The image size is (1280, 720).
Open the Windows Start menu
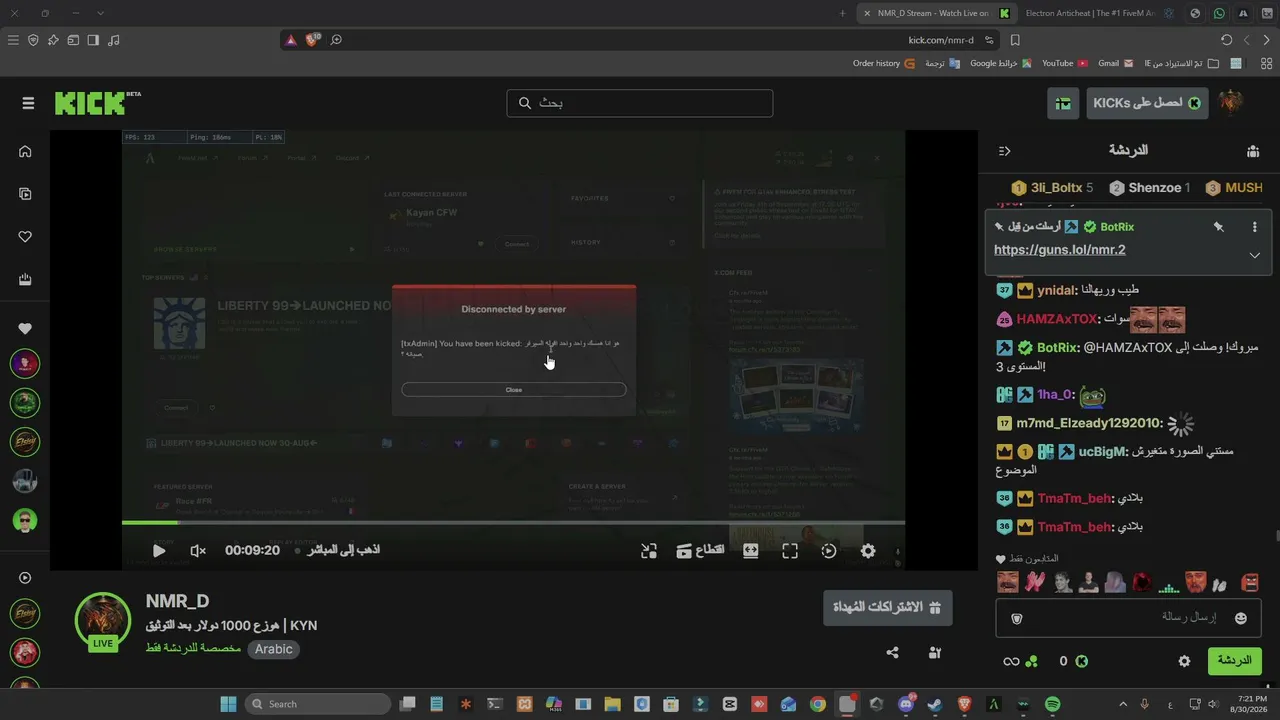[228, 704]
